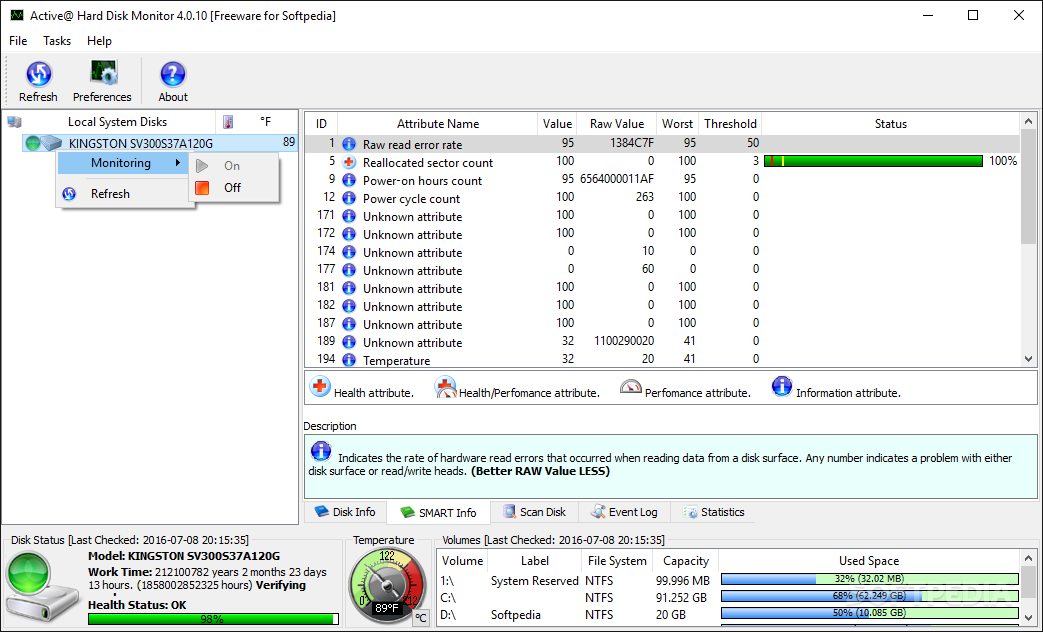Click the KINGSTON disk drive icon
Image resolution: width=1043 pixels, height=632 pixels.
[x=52, y=143]
